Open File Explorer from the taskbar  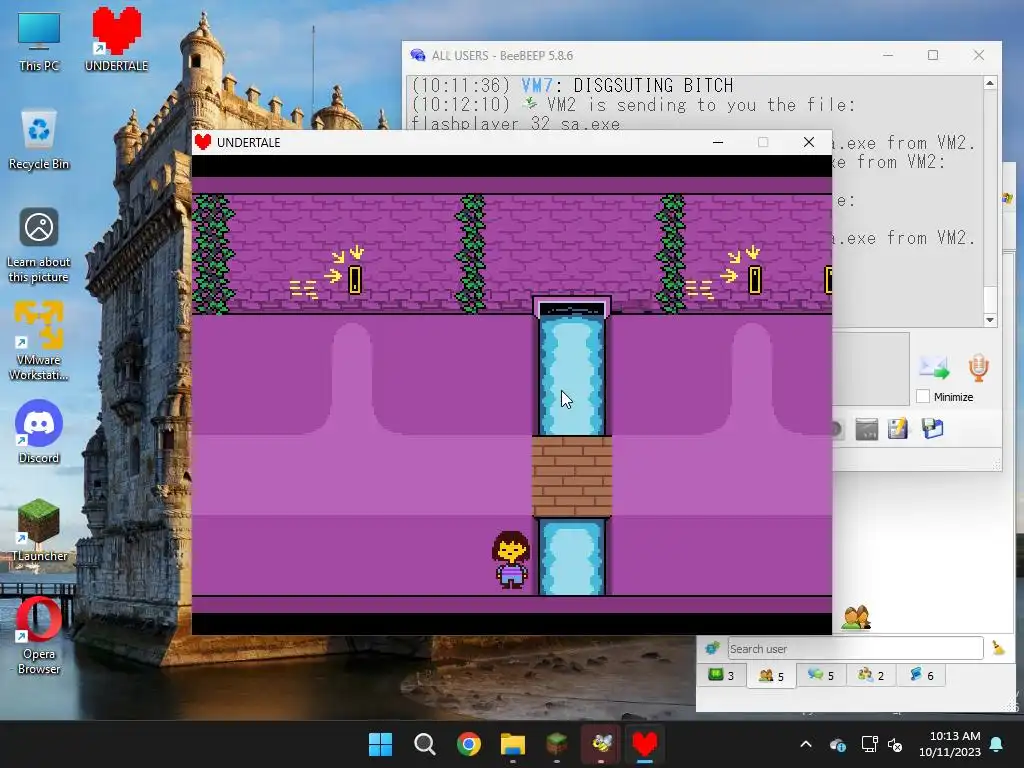(513, 744)
